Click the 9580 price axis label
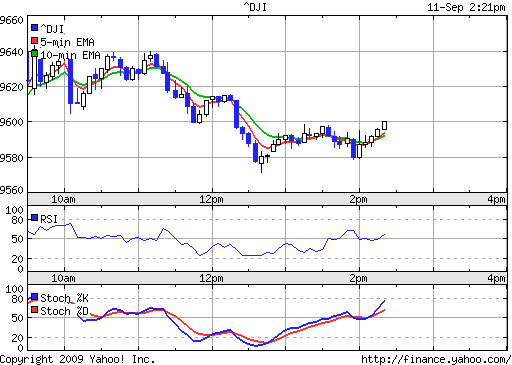Image resolution: width=512 pixels, height=365 pixels. point(12,158)
